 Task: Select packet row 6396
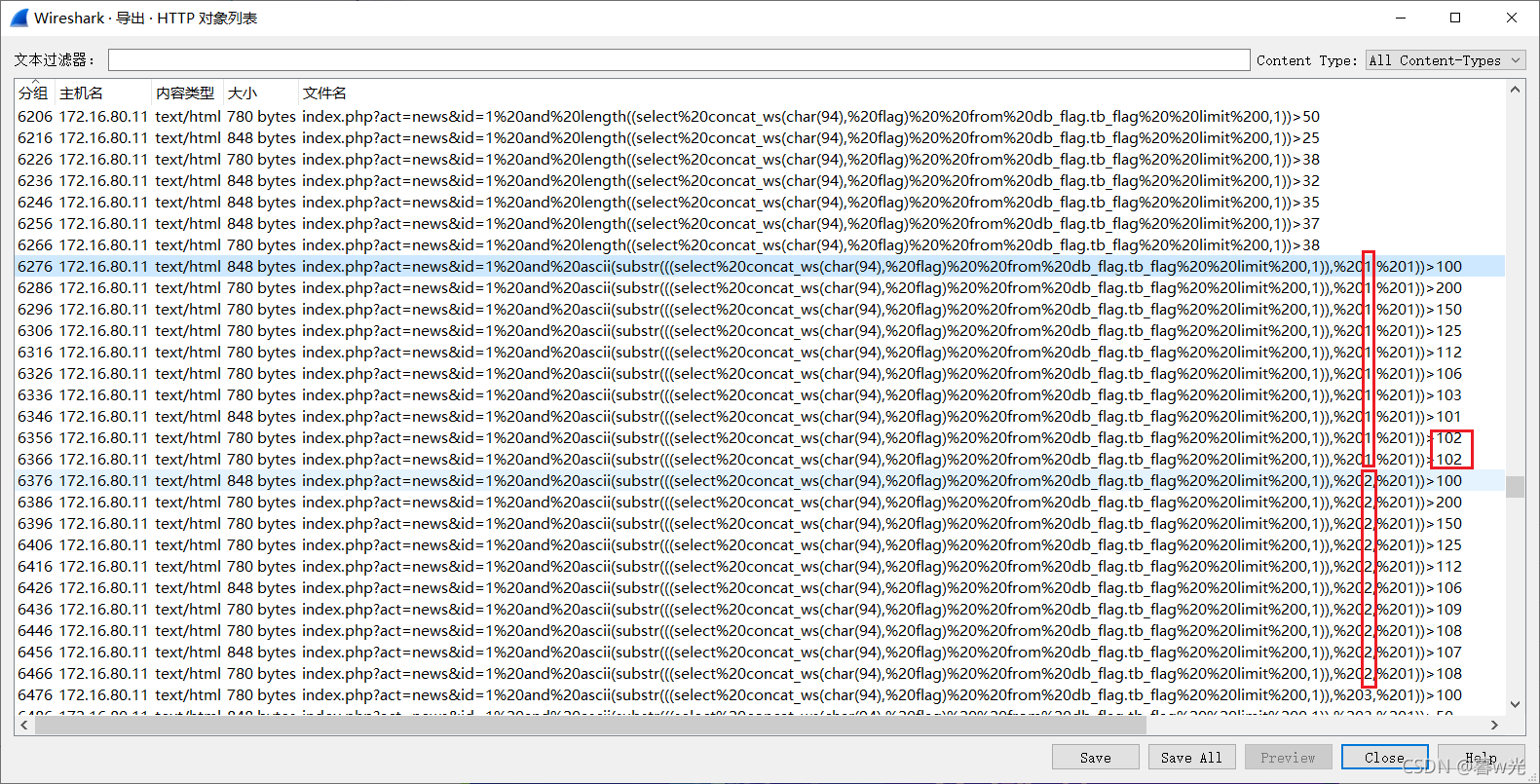[760, 523]
